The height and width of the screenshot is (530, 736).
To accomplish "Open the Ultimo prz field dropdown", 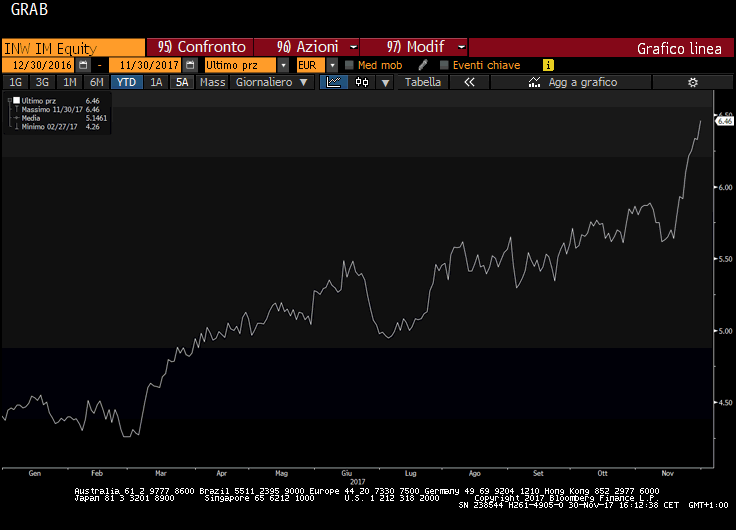I will pos(284,65).
